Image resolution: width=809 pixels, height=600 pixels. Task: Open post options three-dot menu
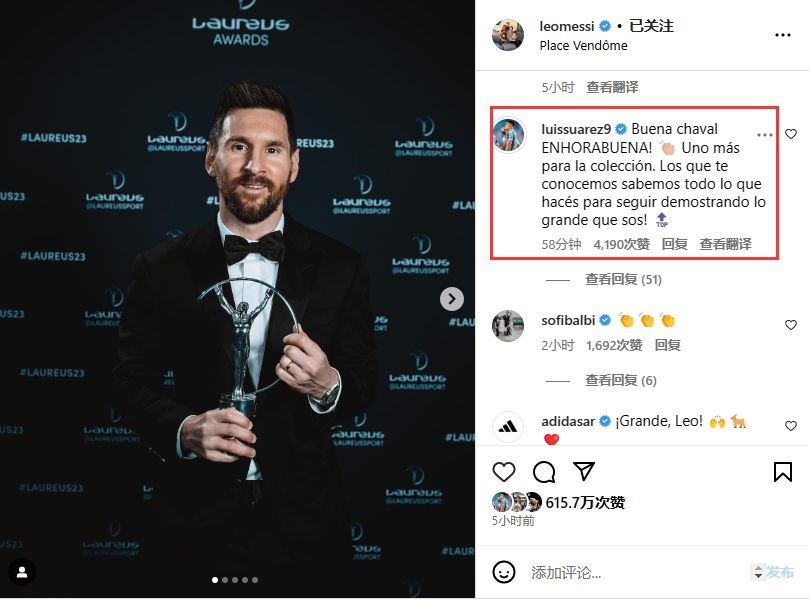[783, 35]
